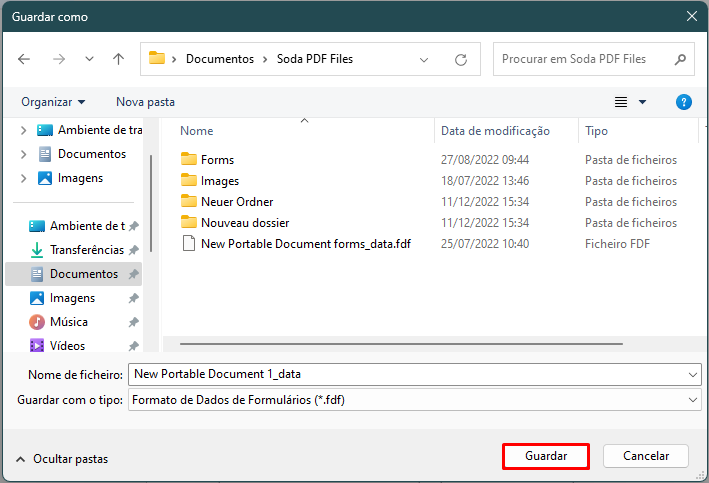This screenshot has height=483, width=709.
Task: Create a Nova pasta
Action: 145,102
